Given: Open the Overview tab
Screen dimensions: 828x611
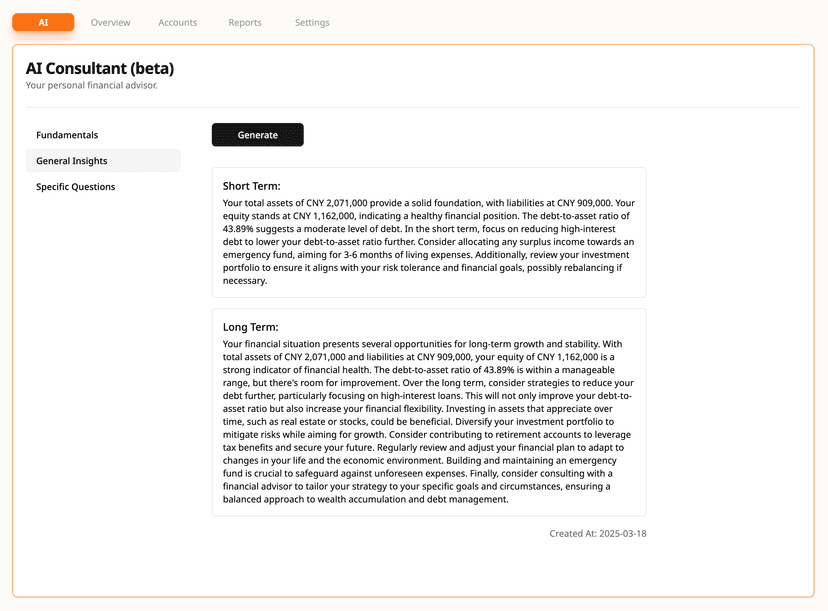Looking at the screenshot, I should [110, 22].
